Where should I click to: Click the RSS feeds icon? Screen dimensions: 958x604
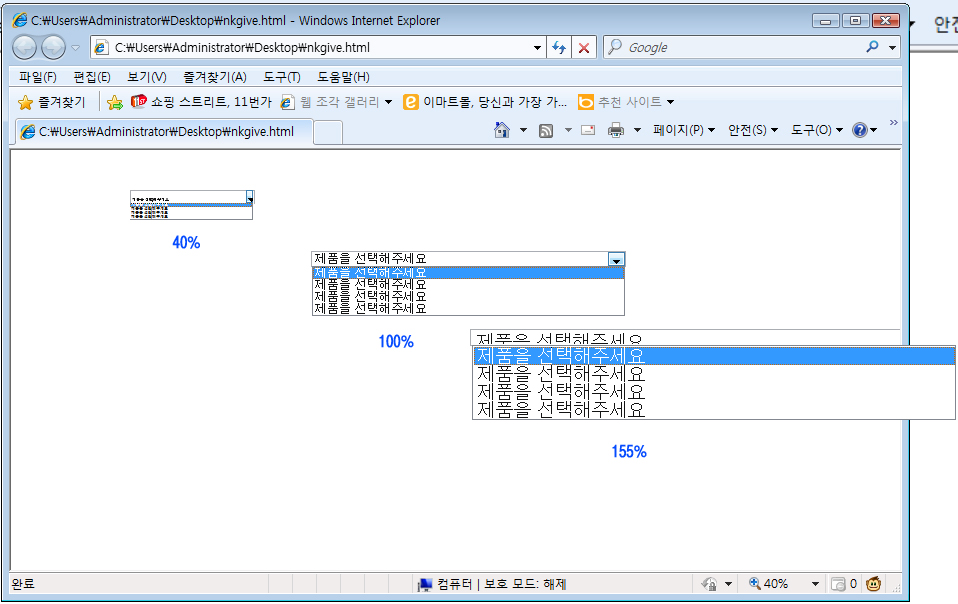click(x=546, y=130)
